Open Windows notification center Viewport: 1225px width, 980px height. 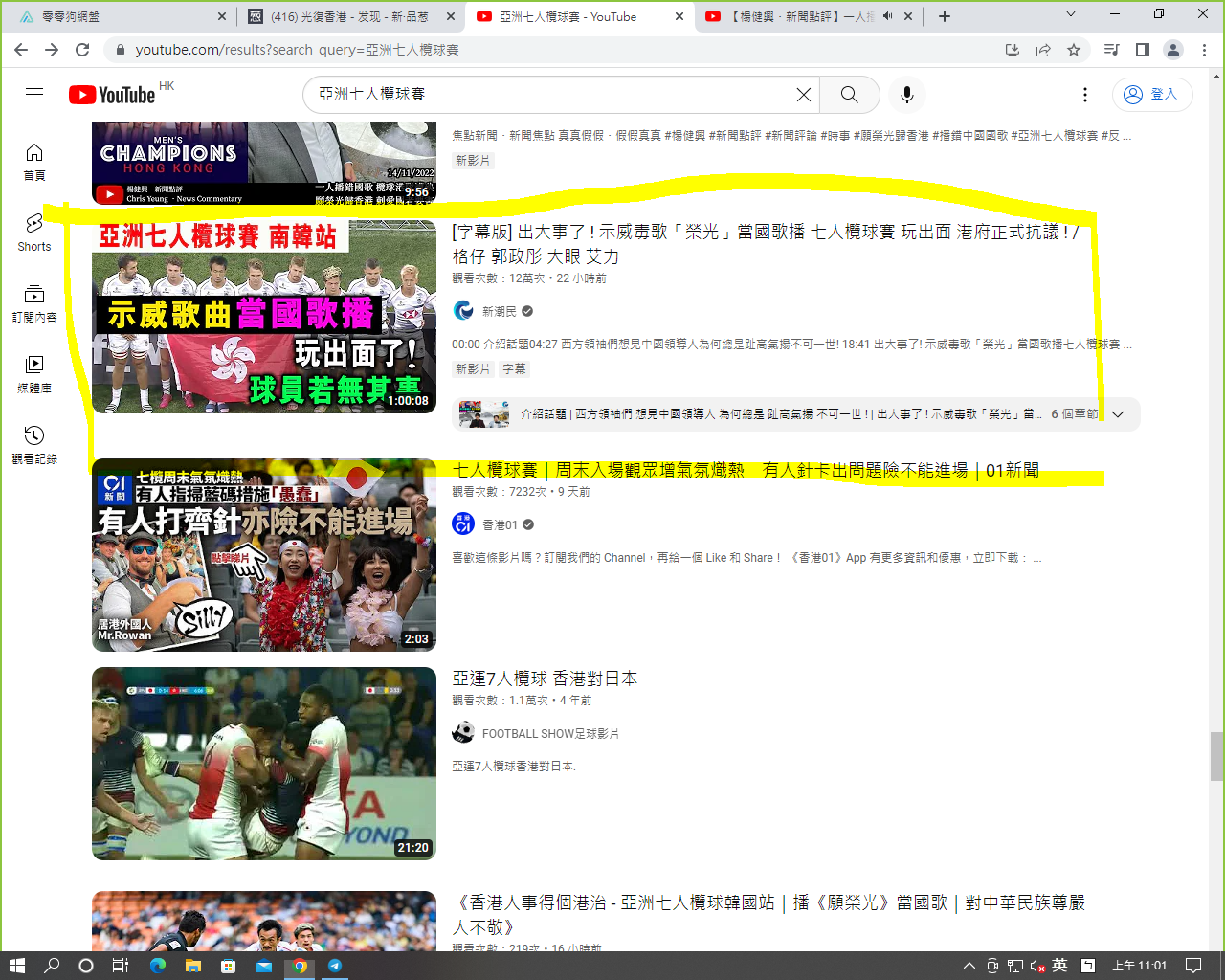[1193, 966]
